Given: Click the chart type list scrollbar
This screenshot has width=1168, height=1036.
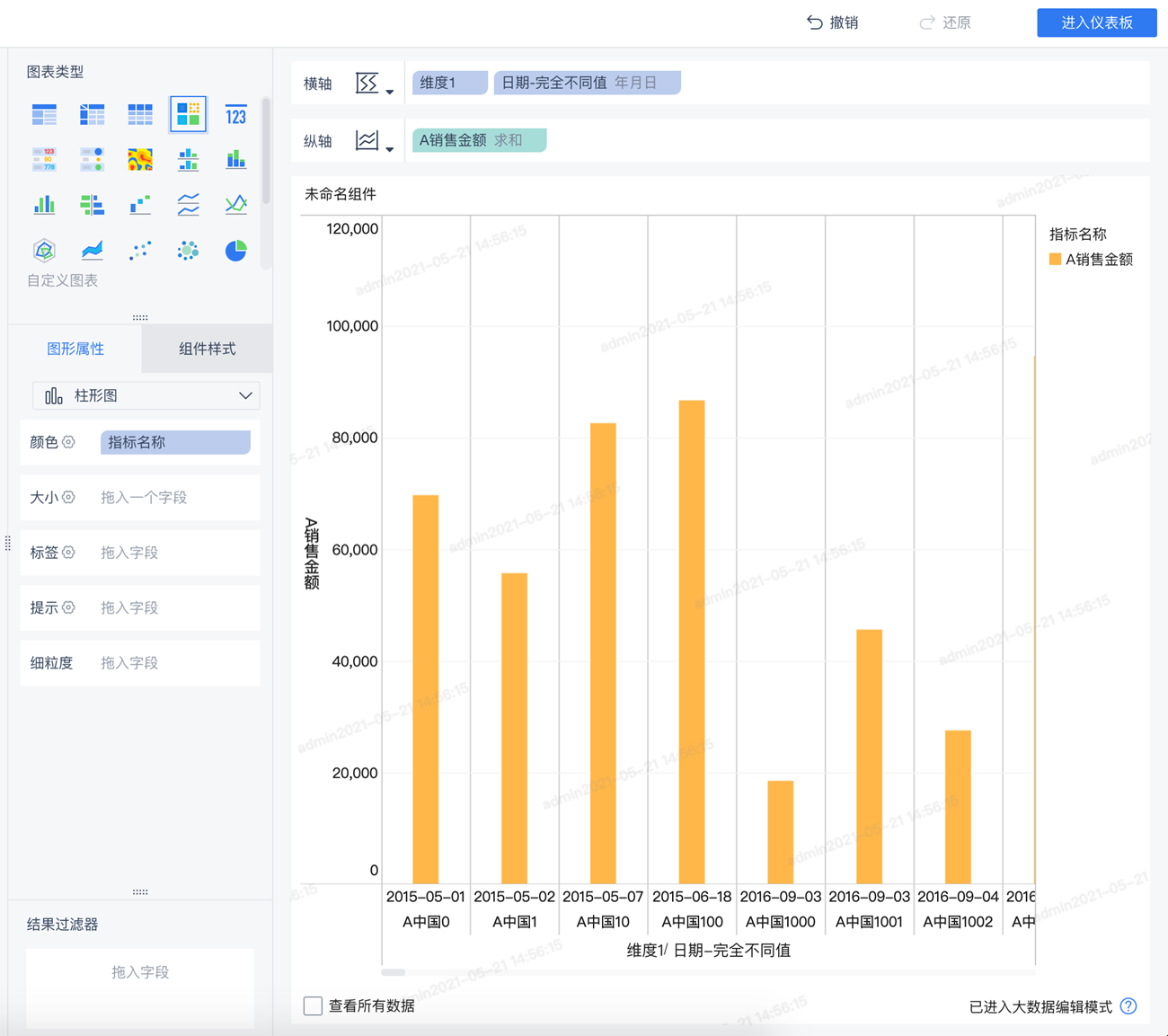Looking at the screenshot, I should point(266,151).
